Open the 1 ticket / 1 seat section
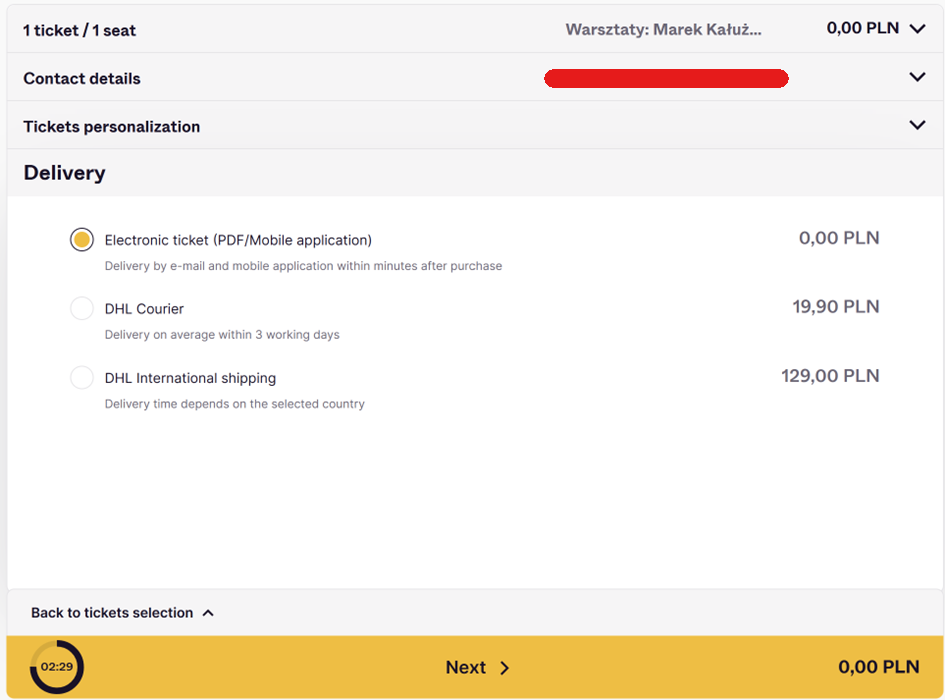 (x=475, y=29)
